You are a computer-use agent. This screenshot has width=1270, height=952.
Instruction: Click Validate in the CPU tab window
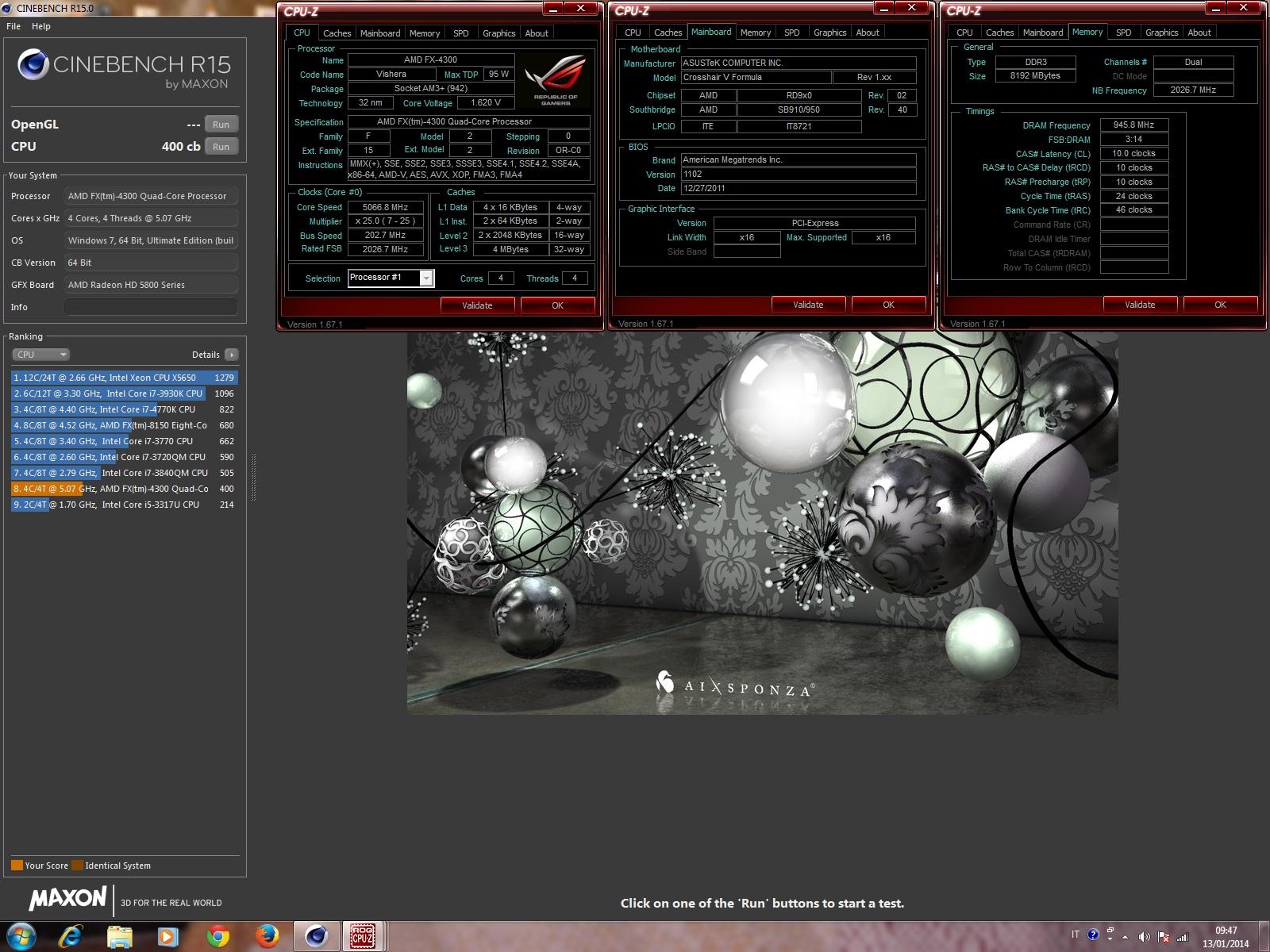tap(477, 305)
